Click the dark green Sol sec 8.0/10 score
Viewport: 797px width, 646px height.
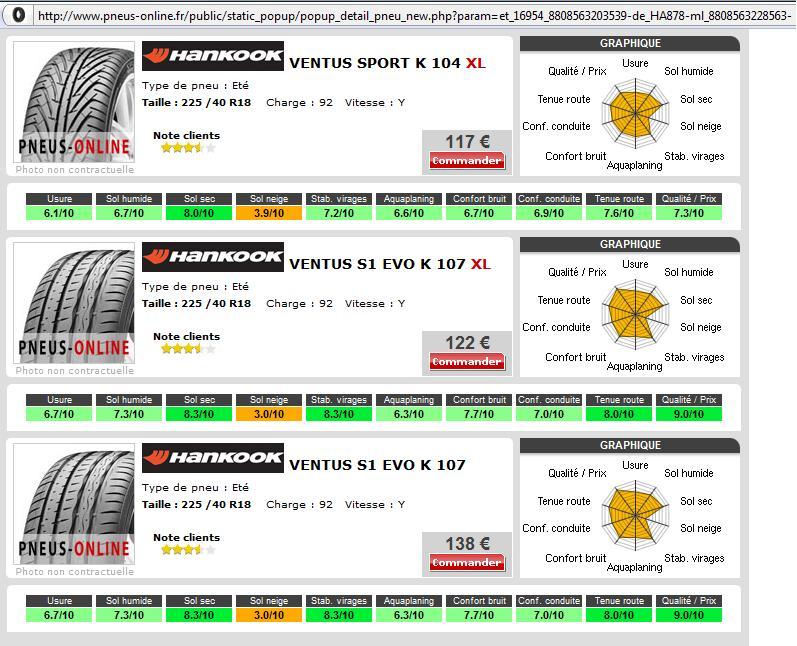(199, 213)
